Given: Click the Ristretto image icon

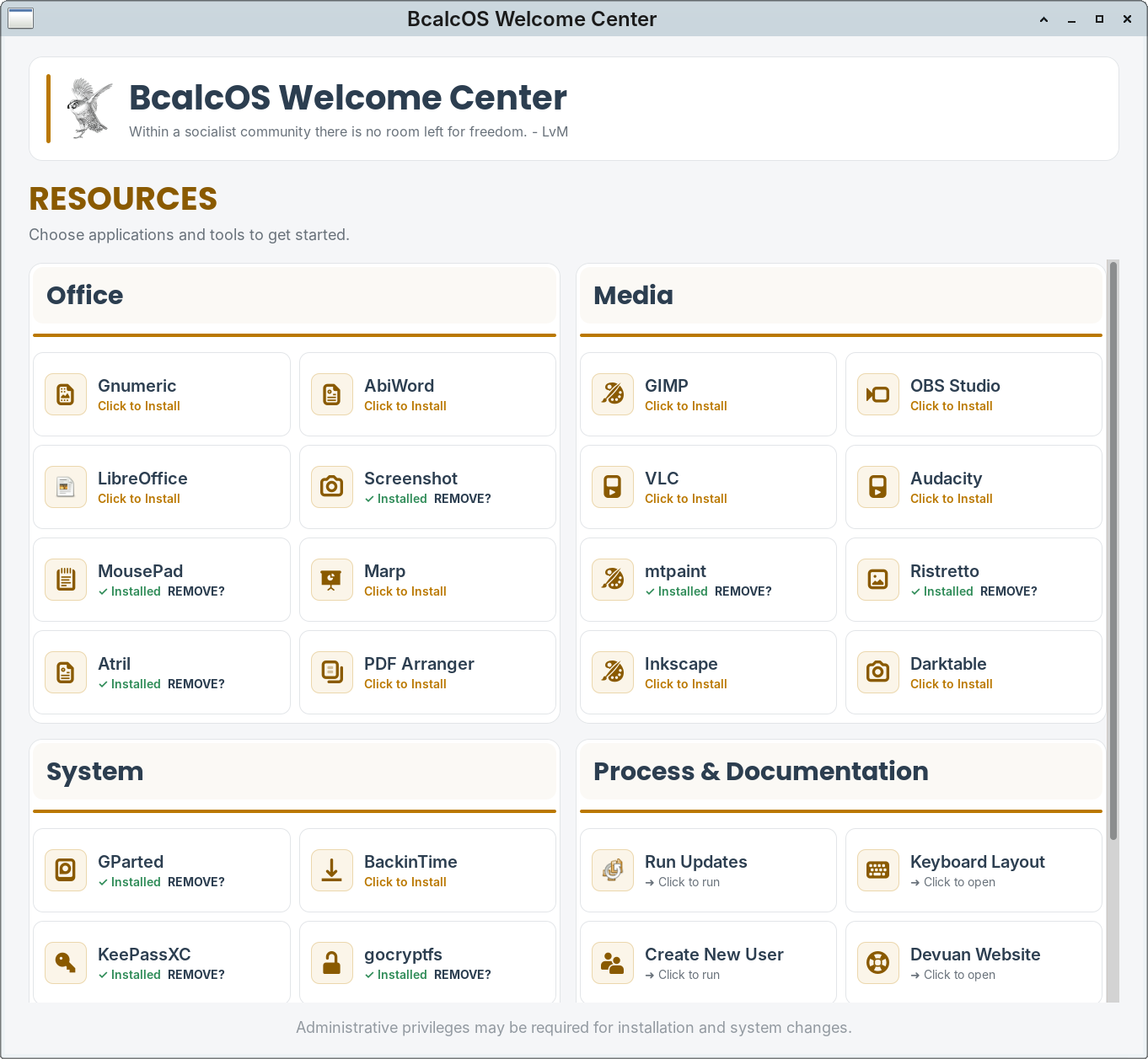Looking at the screenshot, I should tap(878, 580).
